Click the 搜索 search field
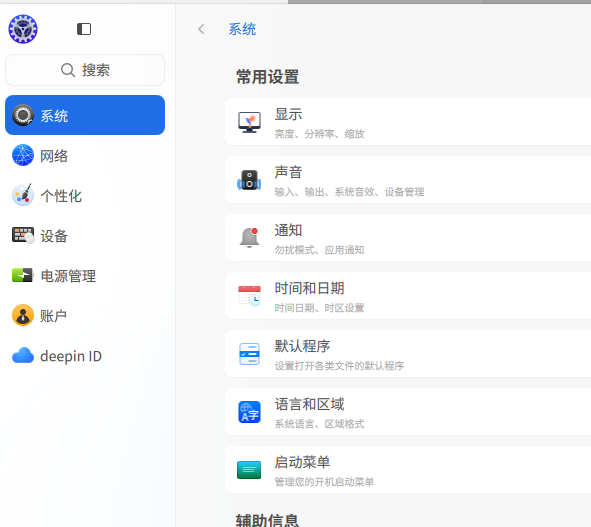Image resolution: width=591 pixels, height=527 pixels. (85, 70)
